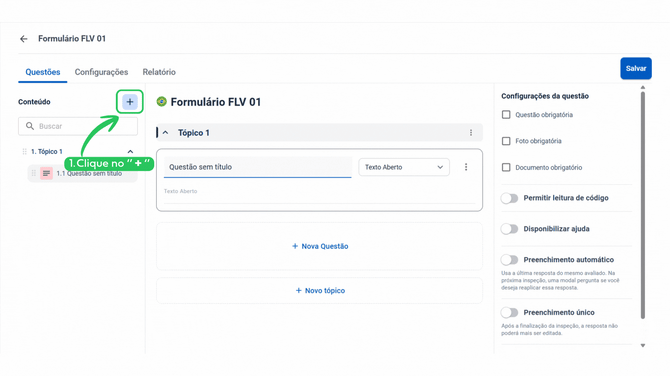Check Questão obrigatória
Screen dimensions: 670x376
click(506, 115)
